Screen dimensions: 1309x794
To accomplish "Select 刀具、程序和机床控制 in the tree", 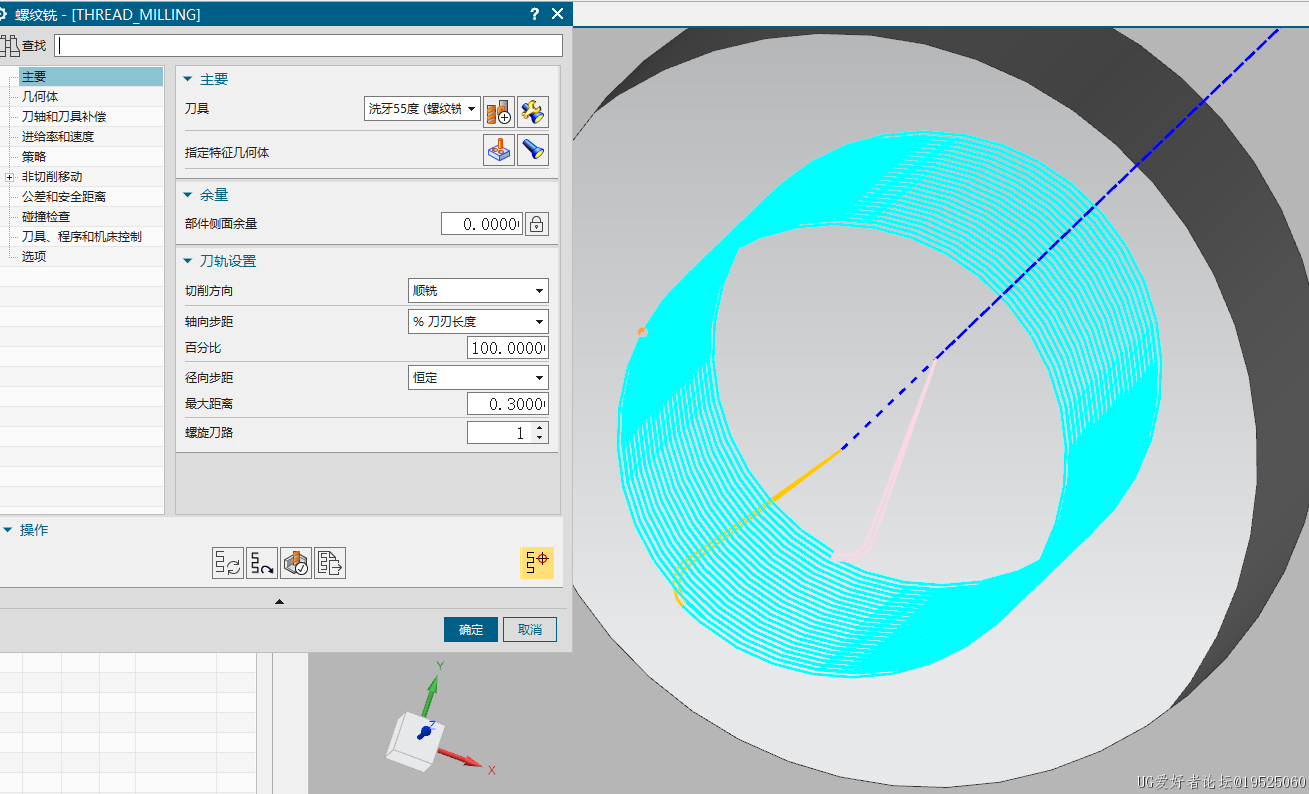I will point(82,237).
